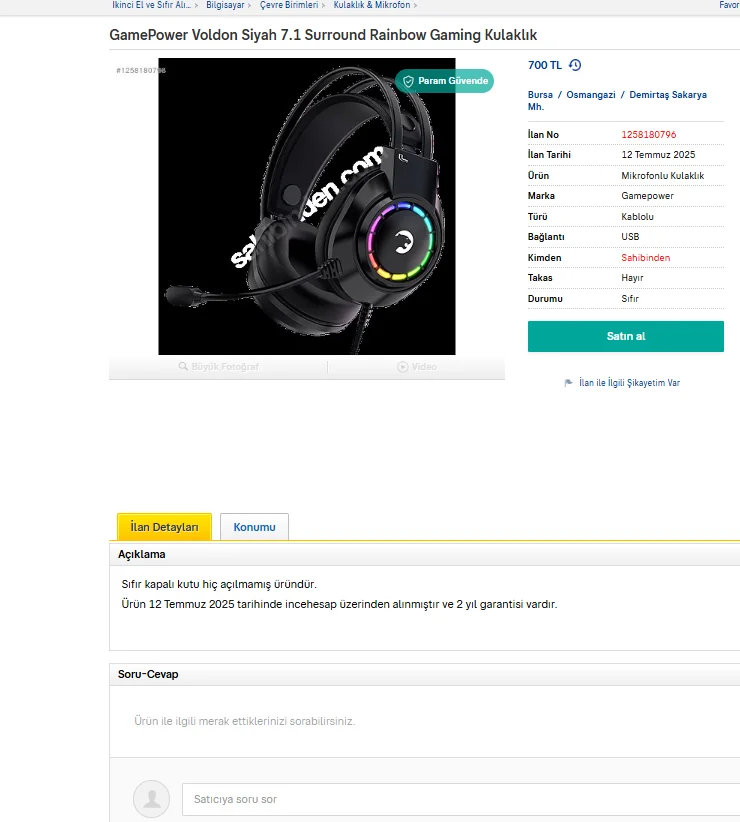740x822 pixels.
Task: Open the price history clock icon
Action: pyautogui.click(x=575, y=66)
